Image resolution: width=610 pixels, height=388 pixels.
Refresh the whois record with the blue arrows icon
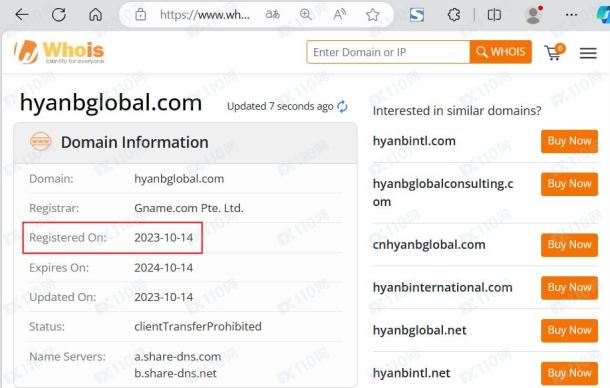tap(342, 106)
